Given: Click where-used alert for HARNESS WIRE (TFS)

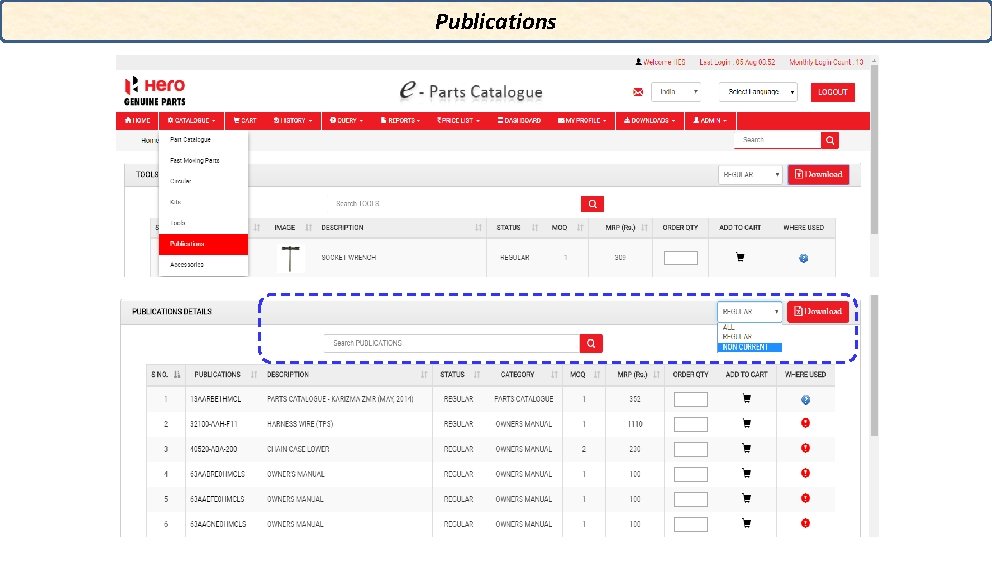Looking at the screenshot, I should pos(805,423).
